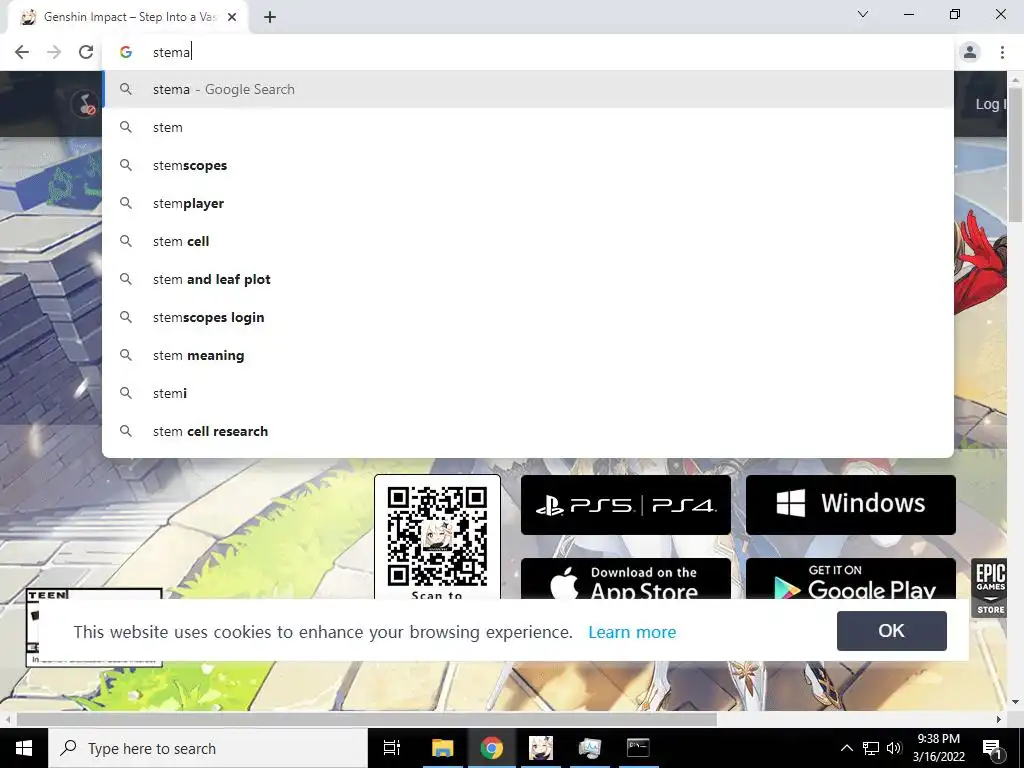Reload the current page

point(86,52)
